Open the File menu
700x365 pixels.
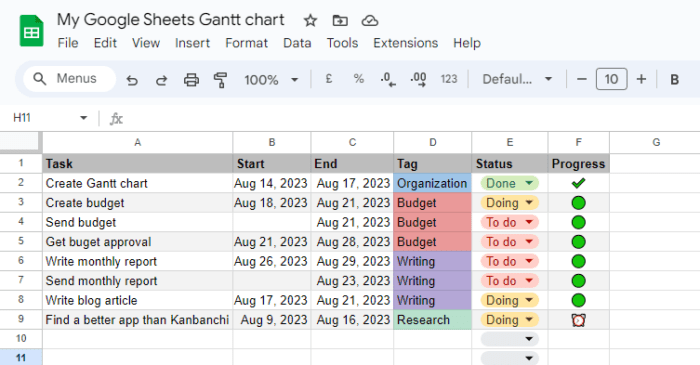[x=68, y=43]
